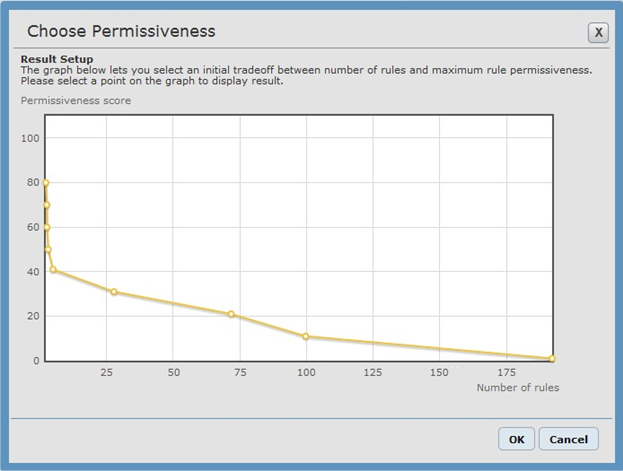This screenshot has height=471, width=623.
Task: Select the point at permissiveness 31, about 27 rules
Action: [114, 292]
